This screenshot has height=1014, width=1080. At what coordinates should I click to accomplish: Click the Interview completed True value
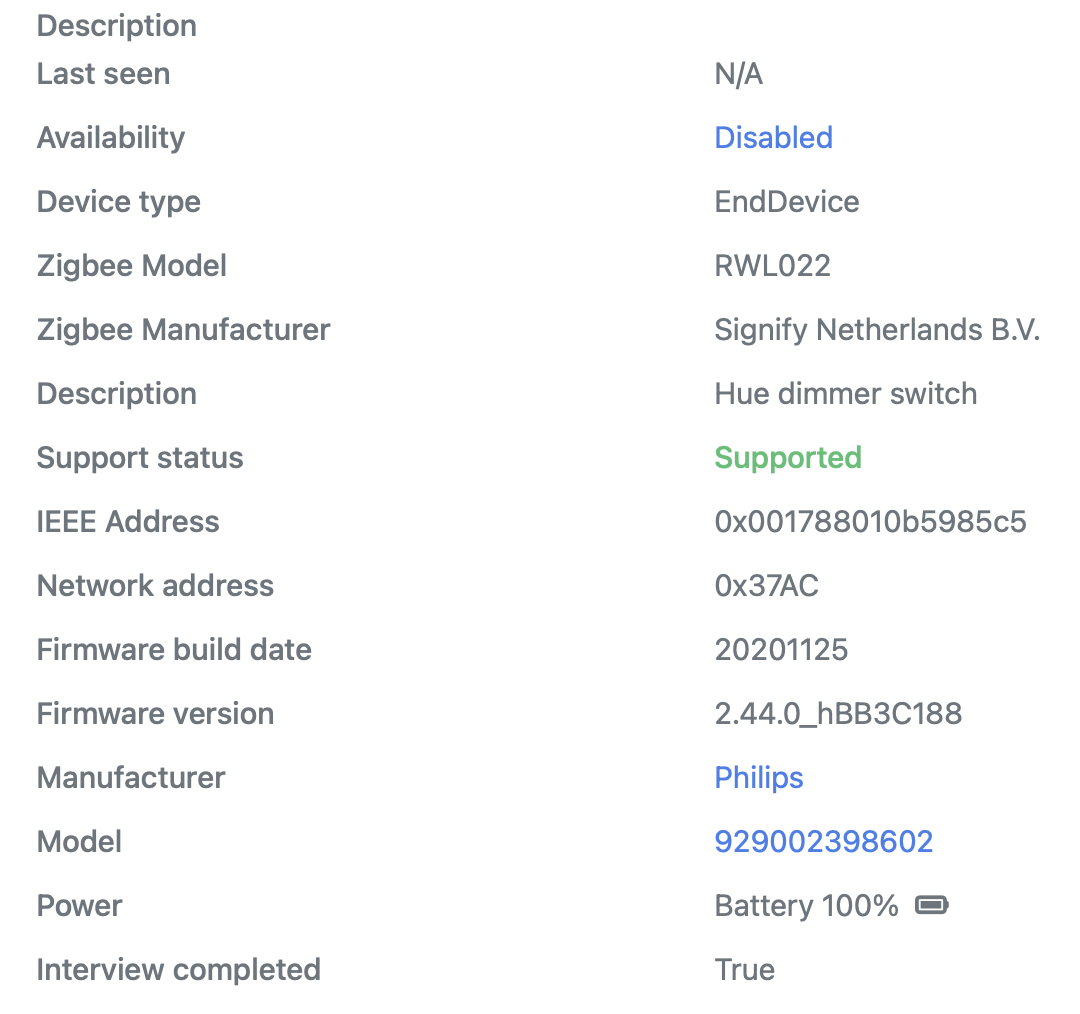pos(743,969)
